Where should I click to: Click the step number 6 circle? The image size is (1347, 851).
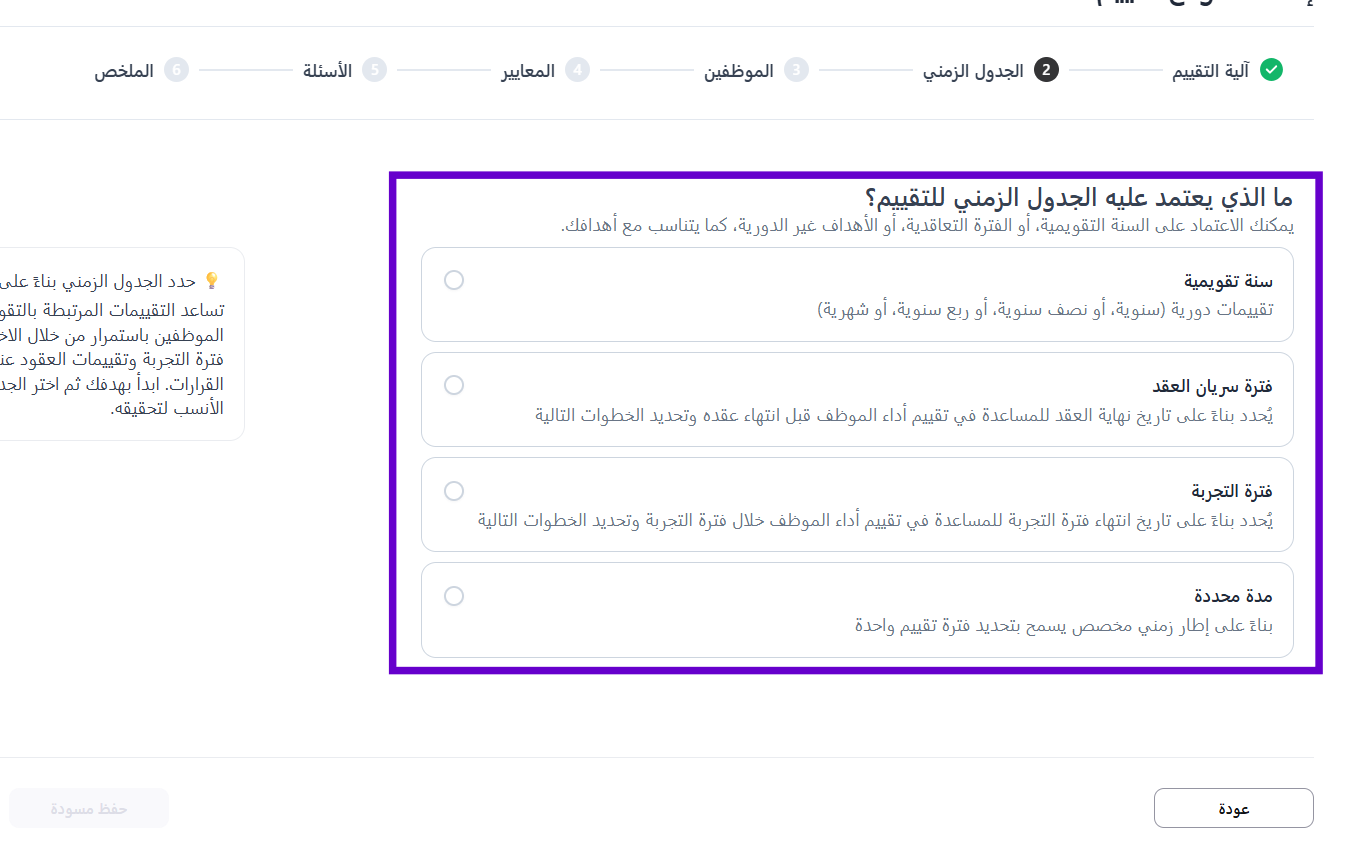point(176,70)
